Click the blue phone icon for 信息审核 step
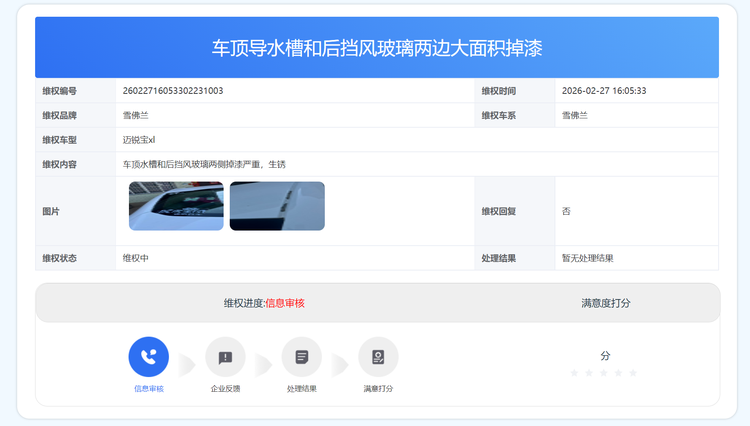Image resolution: width=750 pixels, height=426 pixels. (148, 357)
